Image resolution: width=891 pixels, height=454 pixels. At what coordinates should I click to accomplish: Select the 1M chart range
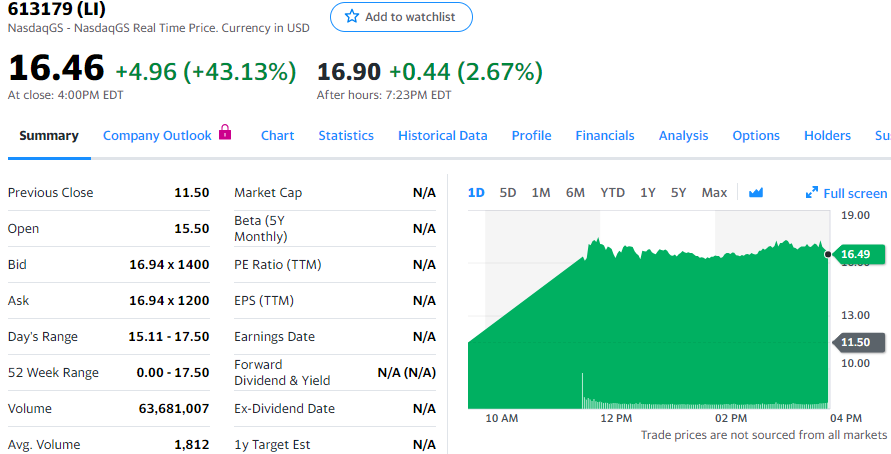click(541, 193)
